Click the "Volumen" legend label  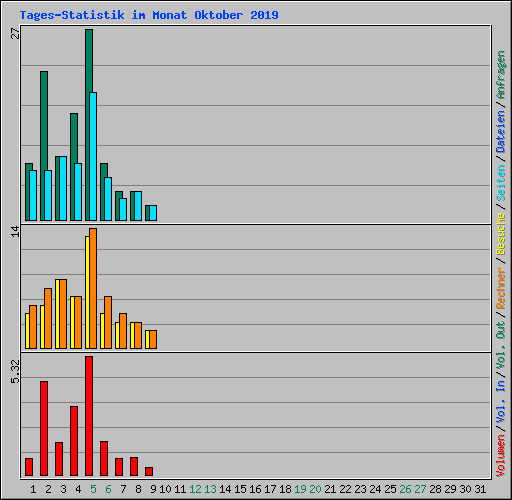(x=501, y=455)
